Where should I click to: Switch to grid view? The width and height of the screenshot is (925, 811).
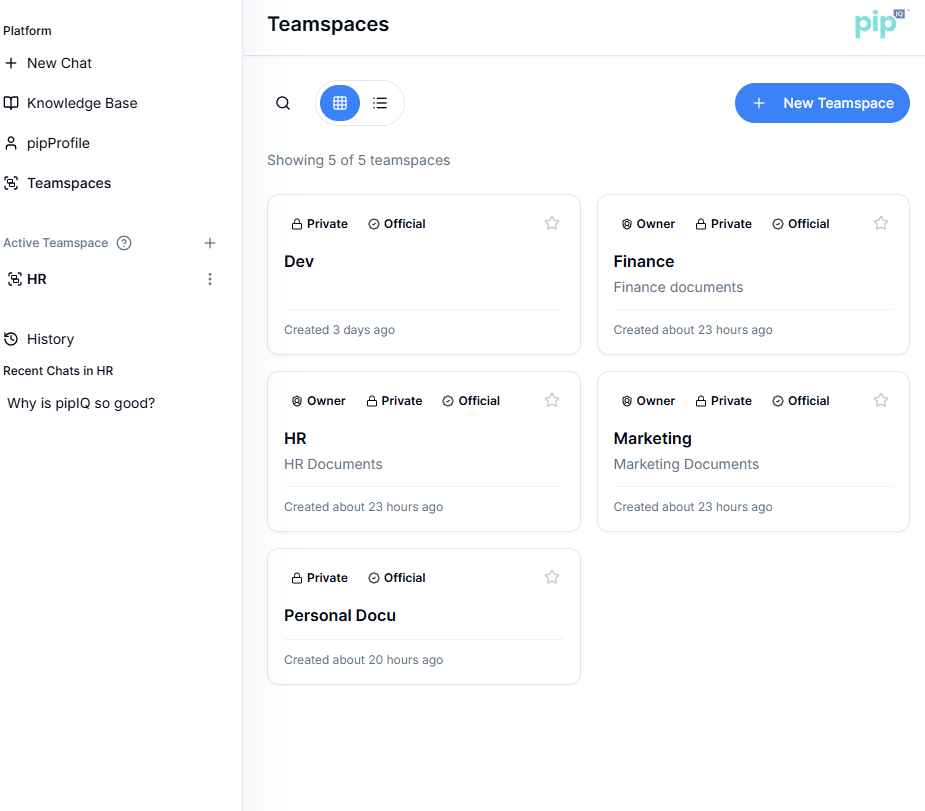tap(340, 103)
